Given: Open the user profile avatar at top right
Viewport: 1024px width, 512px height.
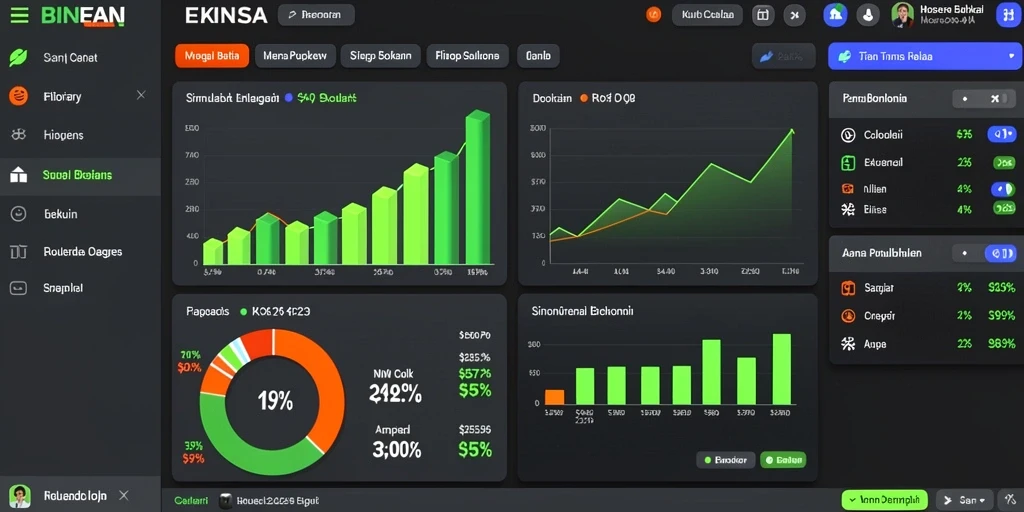Looking at the screenshot, I should click(903, 15).
